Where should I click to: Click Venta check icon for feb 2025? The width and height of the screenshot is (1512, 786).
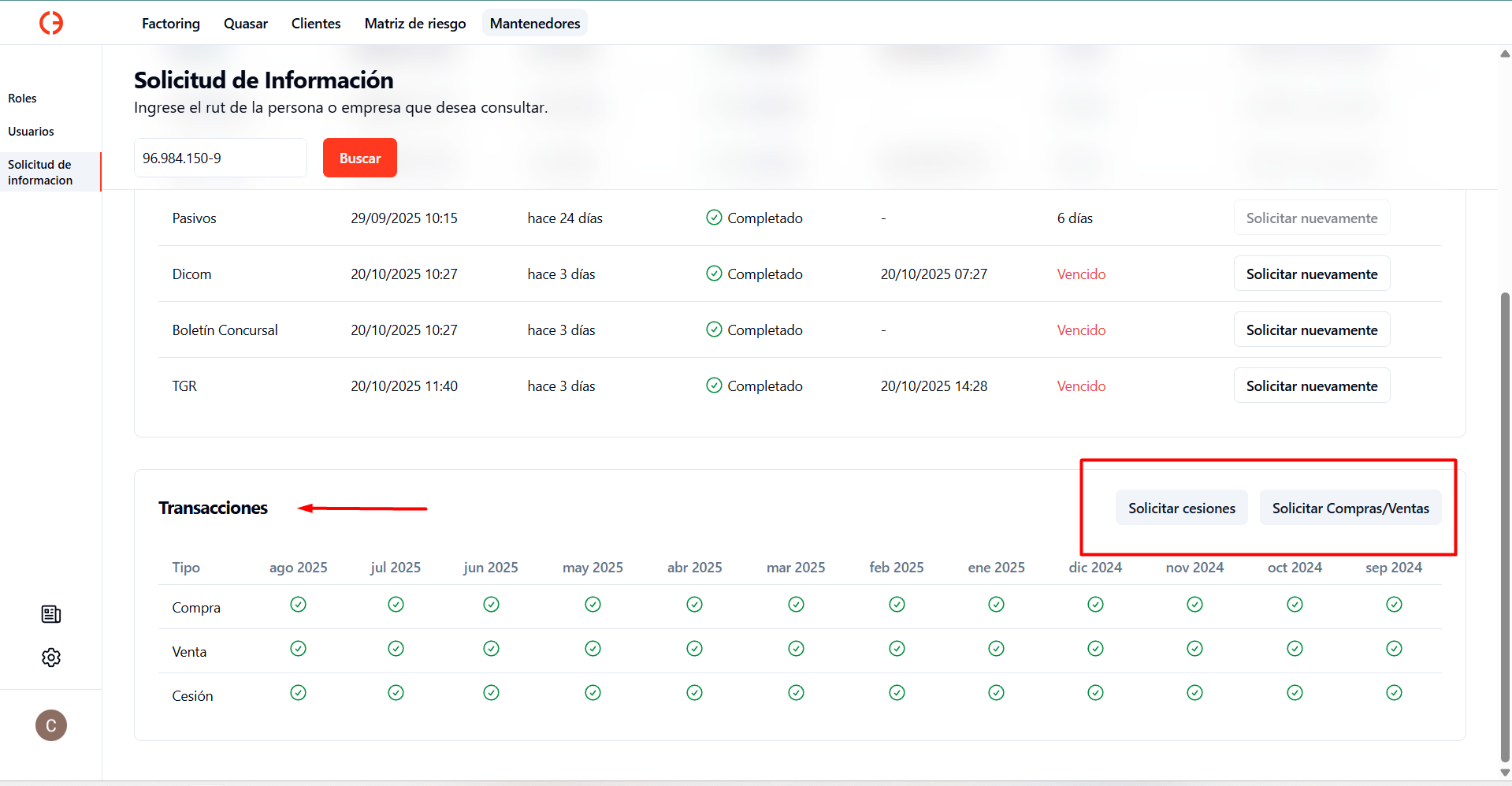coord(897,649)
